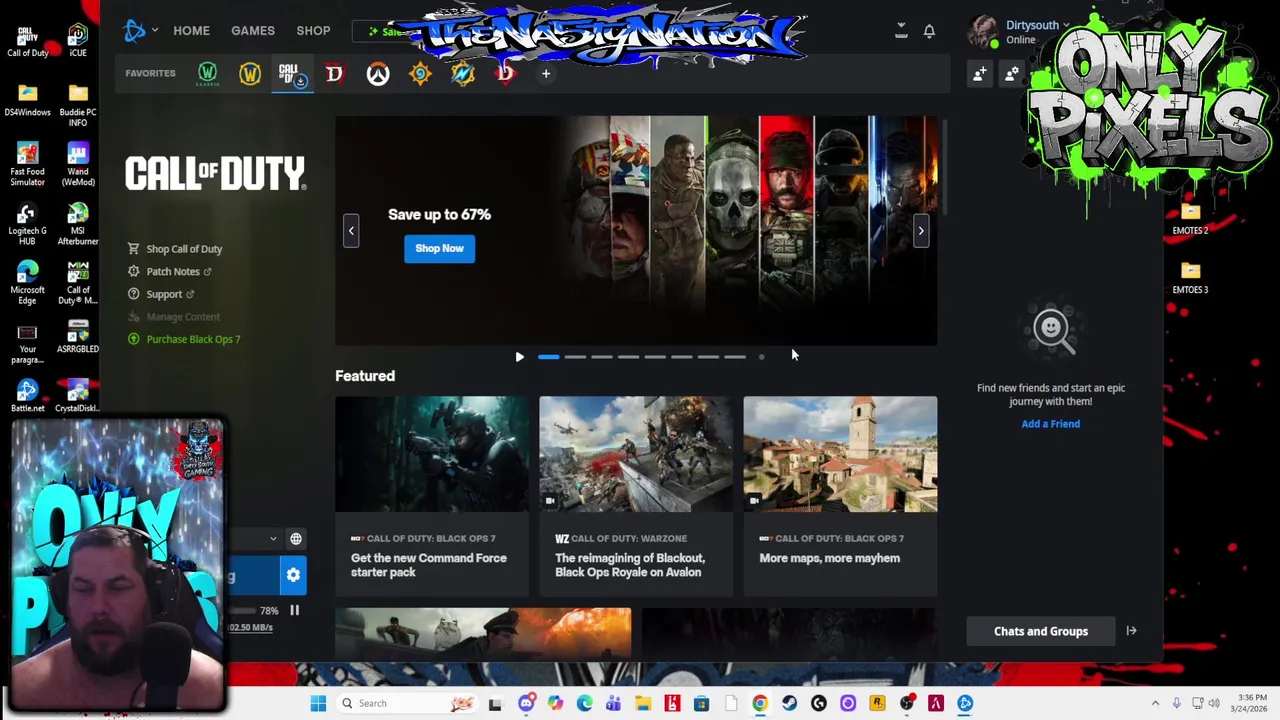Screen dimensions: 1280x720
Task: Open the EMOTES 2 desktop folder
Action: [x=1190, y=219]
